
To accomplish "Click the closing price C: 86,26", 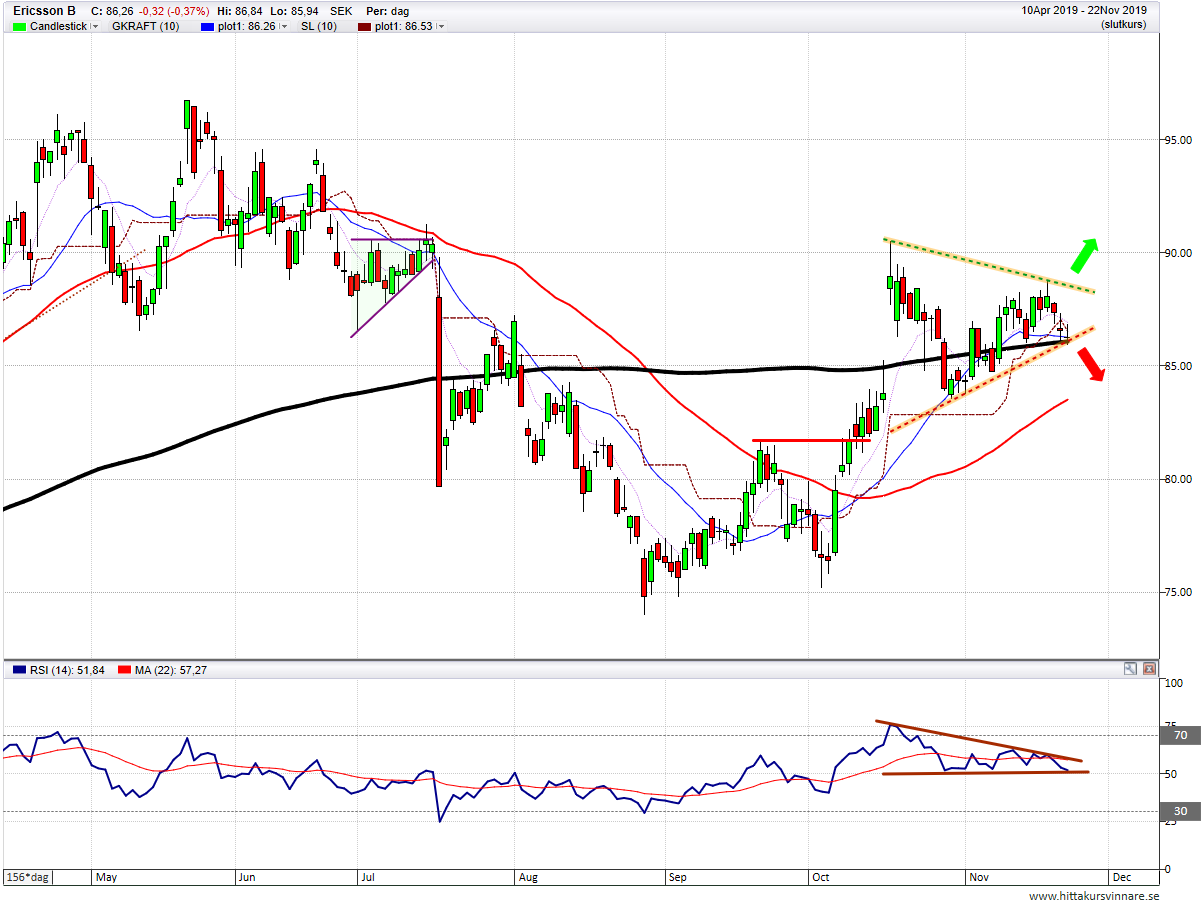I will click(x=111, y=11).
